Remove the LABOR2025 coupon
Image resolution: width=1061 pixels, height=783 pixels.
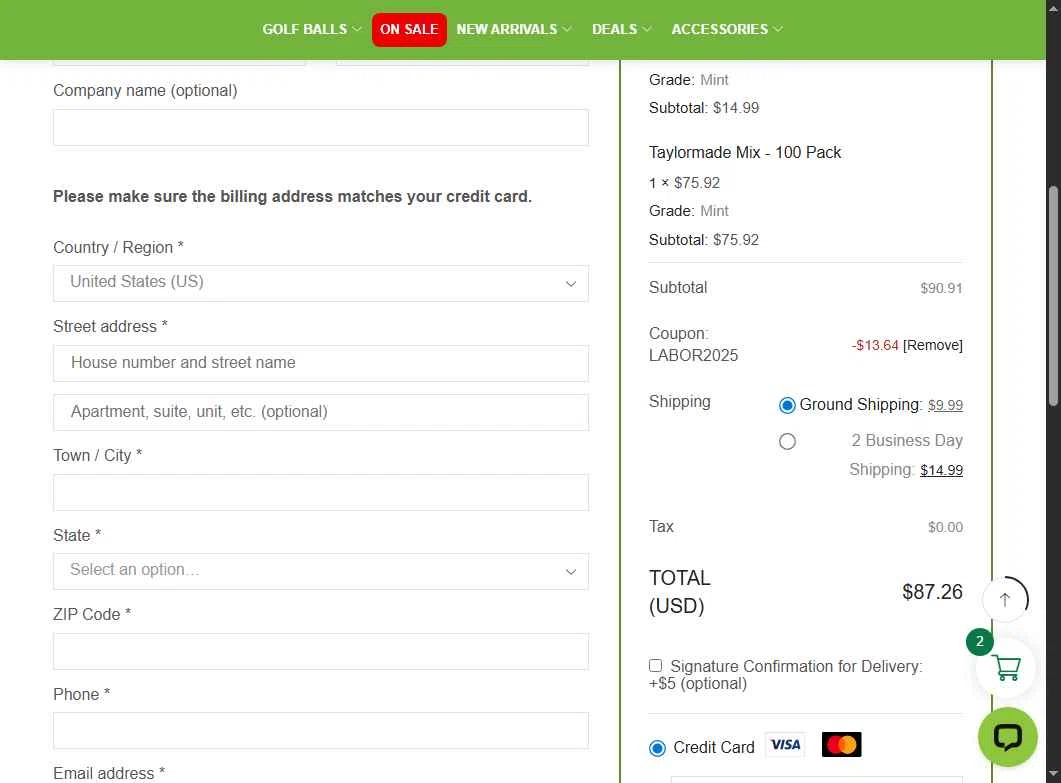[932, 345]
